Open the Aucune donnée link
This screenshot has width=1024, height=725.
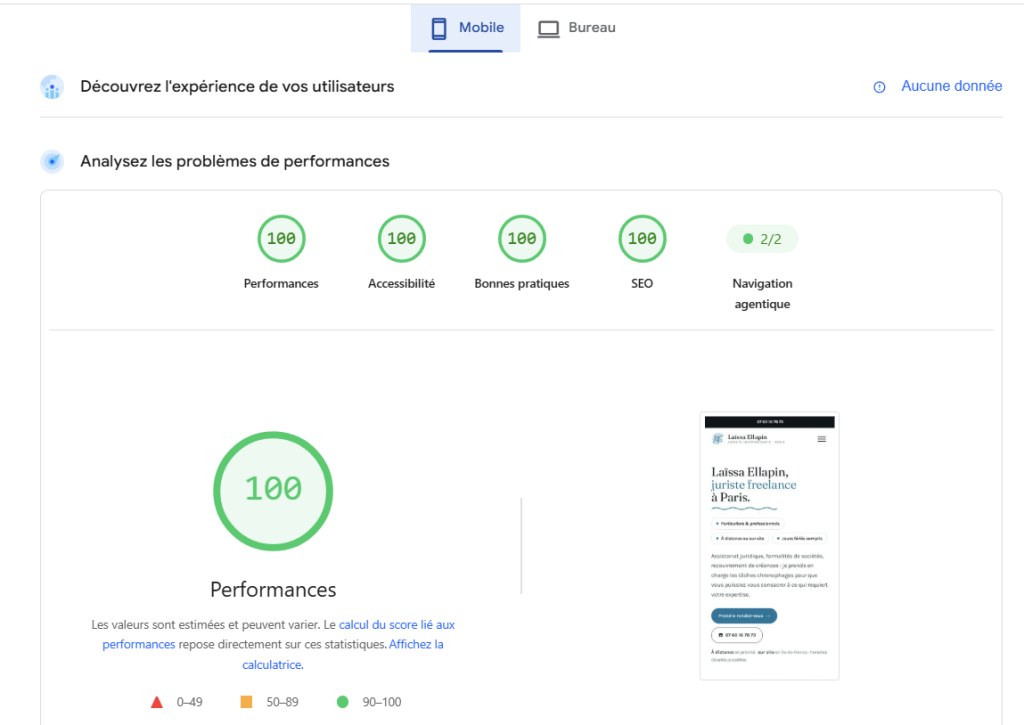952,86
